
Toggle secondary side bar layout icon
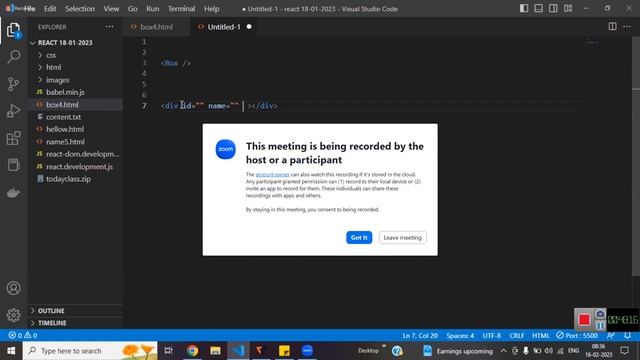click(553, 9)
